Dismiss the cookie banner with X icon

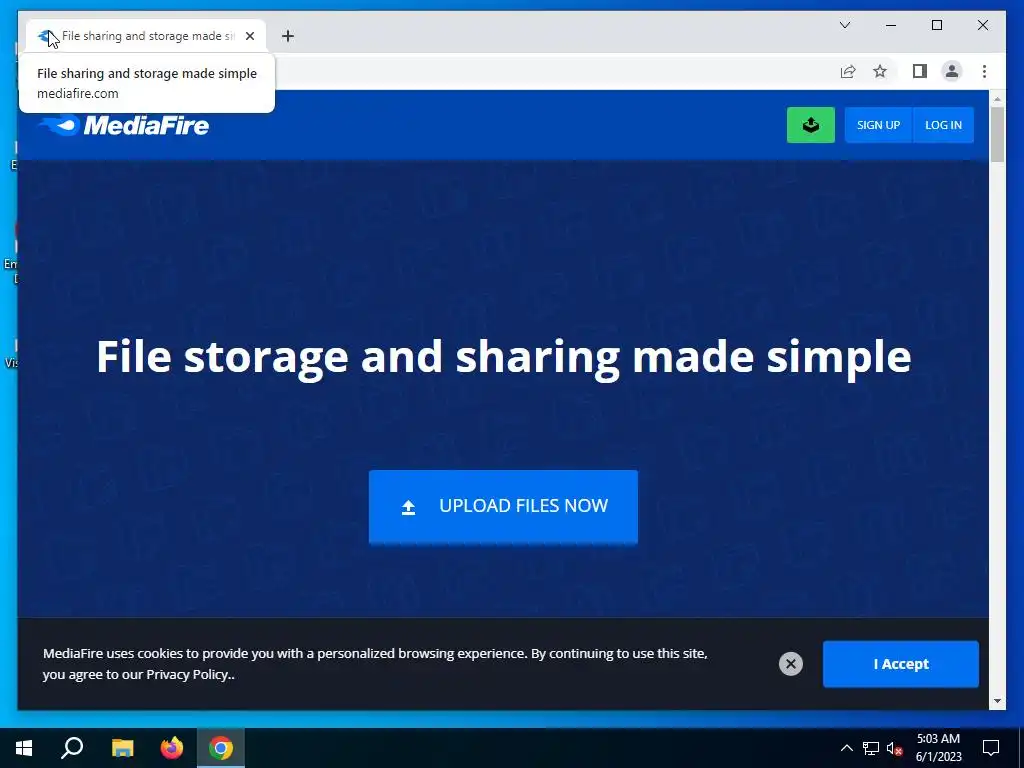coord(790,664)
